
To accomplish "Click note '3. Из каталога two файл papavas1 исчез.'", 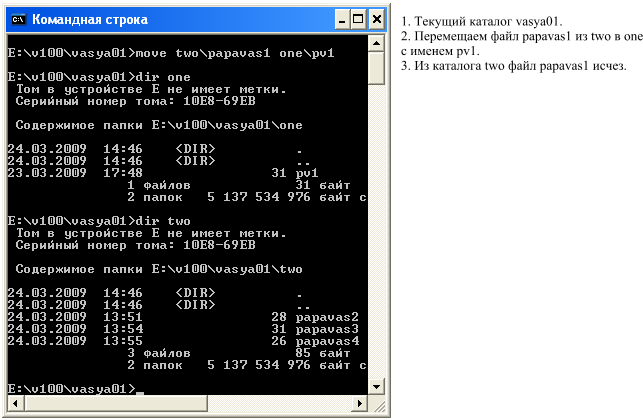I will pyautogui.click(x=514, y=66).
